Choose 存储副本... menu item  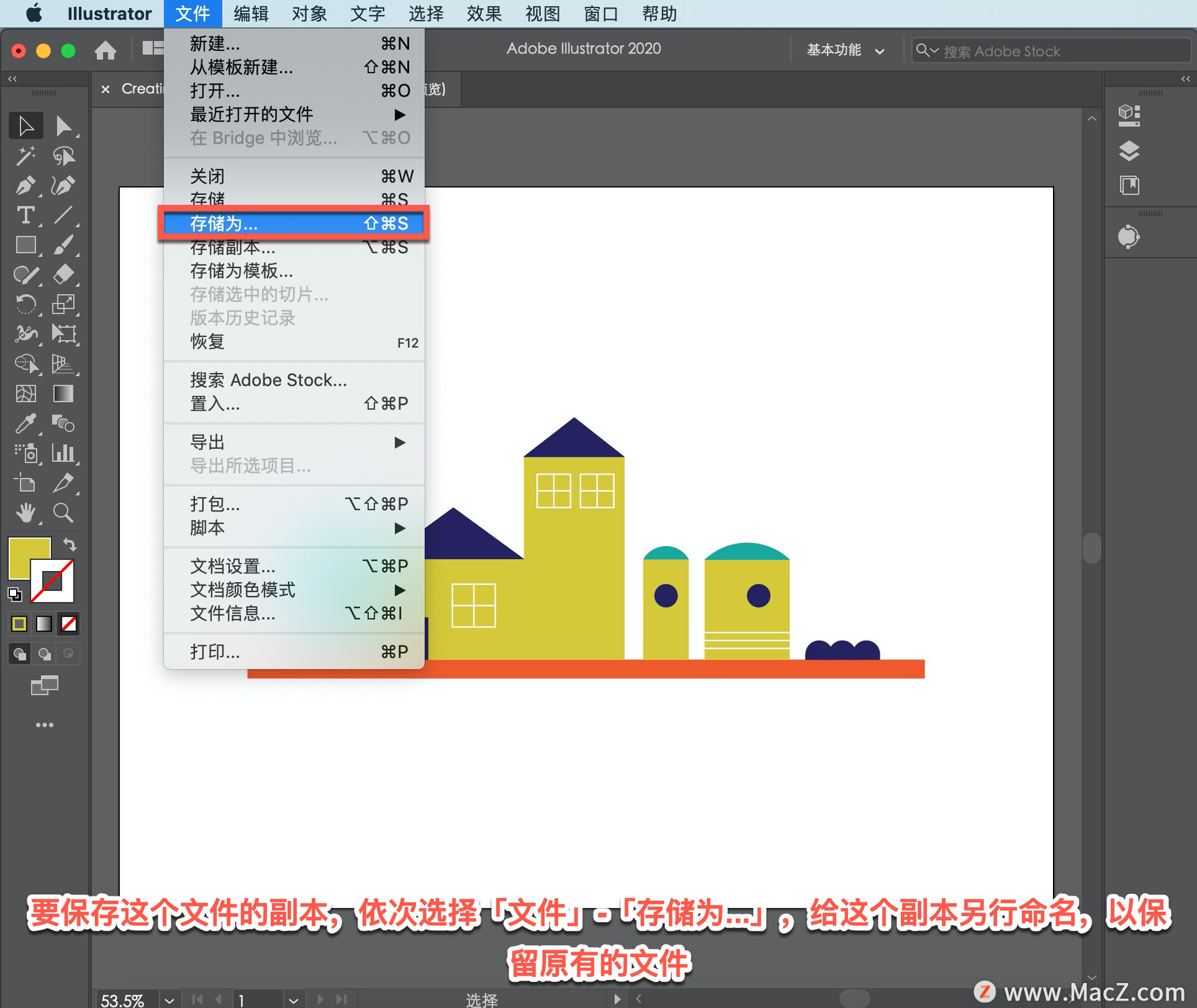pyautogui.click(x=294, y=247)
